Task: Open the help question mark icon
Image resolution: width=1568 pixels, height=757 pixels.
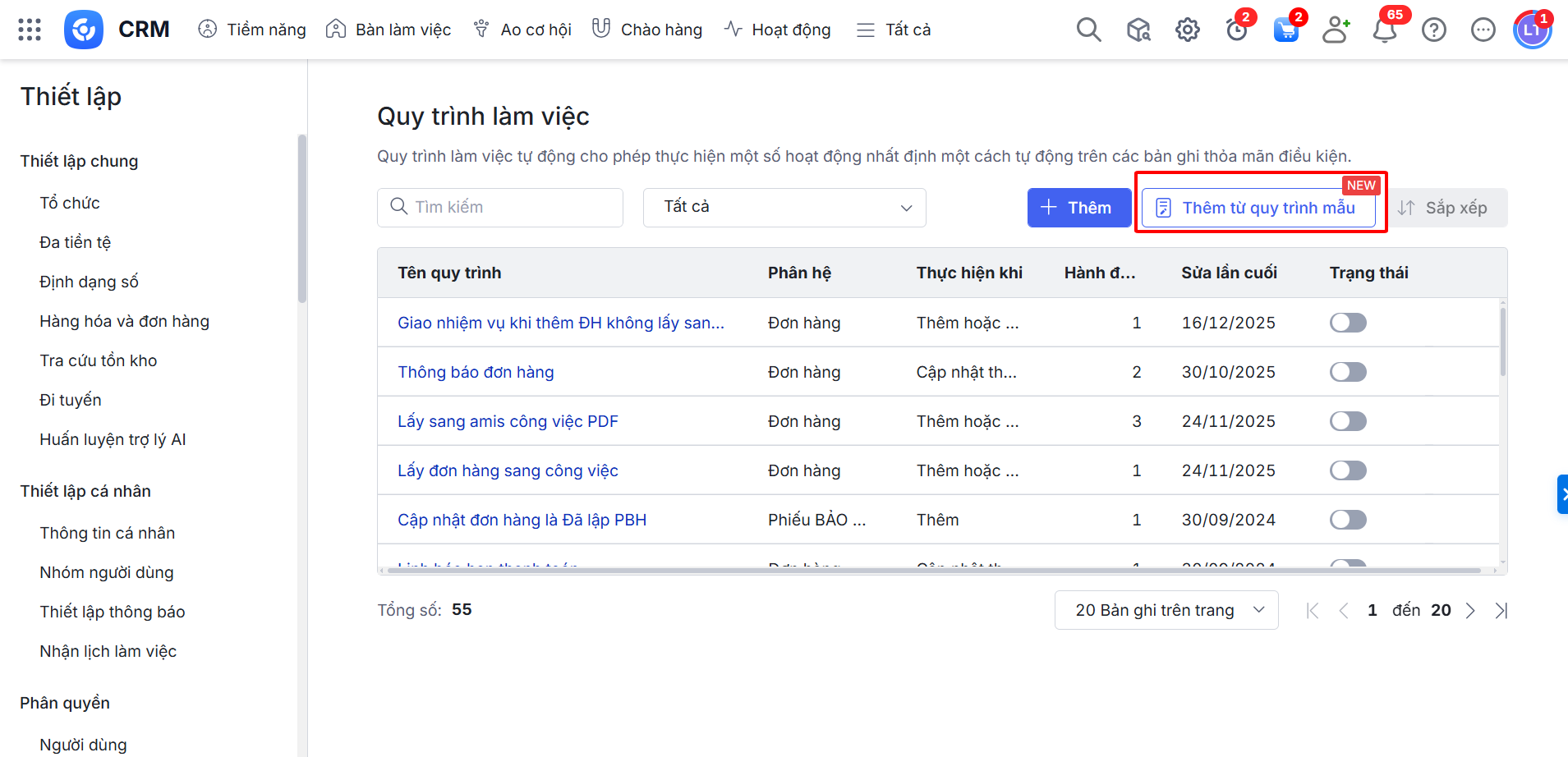Action: tap(1434, 30)
